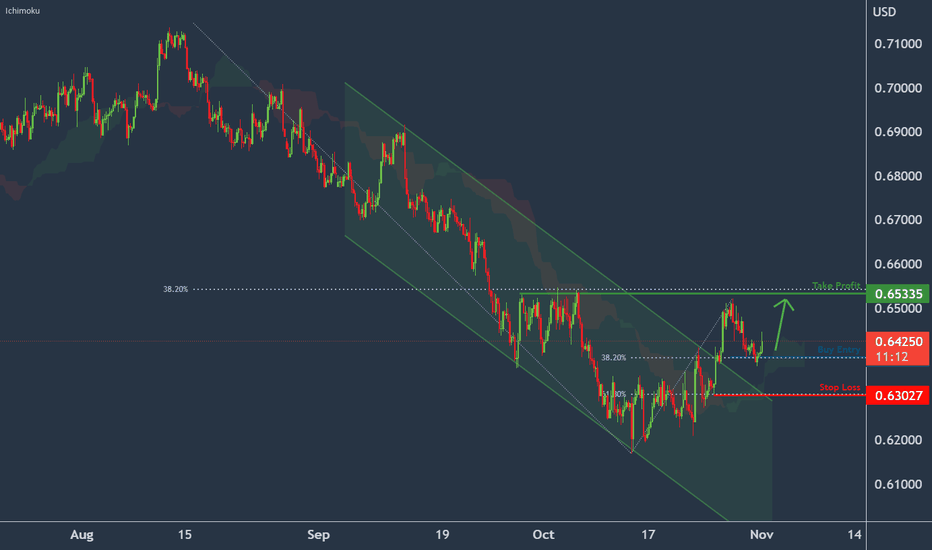This screenshot has width=932, height=550.
Task: Click the Sep date label on time axis
Action: 319,535
